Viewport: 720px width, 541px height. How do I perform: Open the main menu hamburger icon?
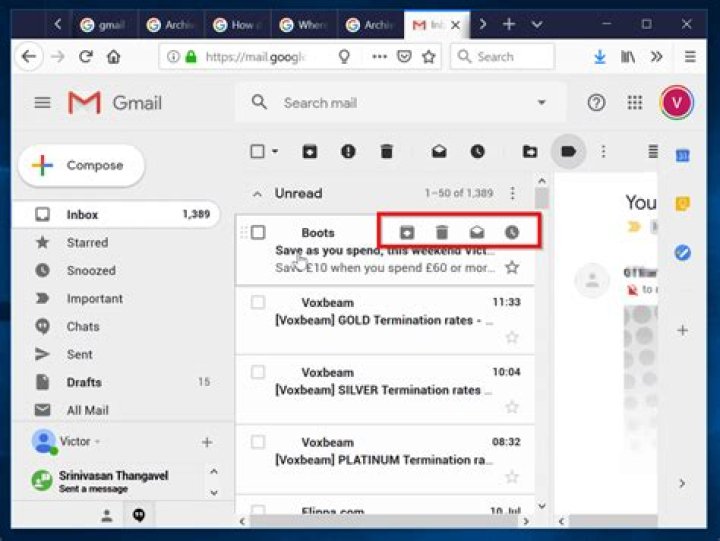coord(42,102)
